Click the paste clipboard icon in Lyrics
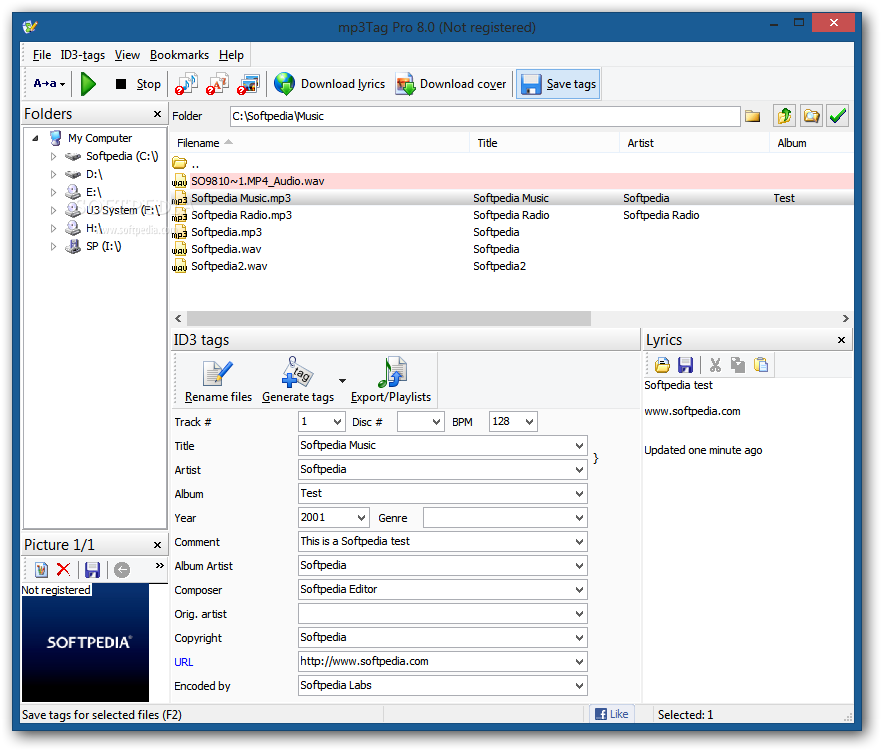This screenshot has width=882, height=751. [x=760, y=365]
